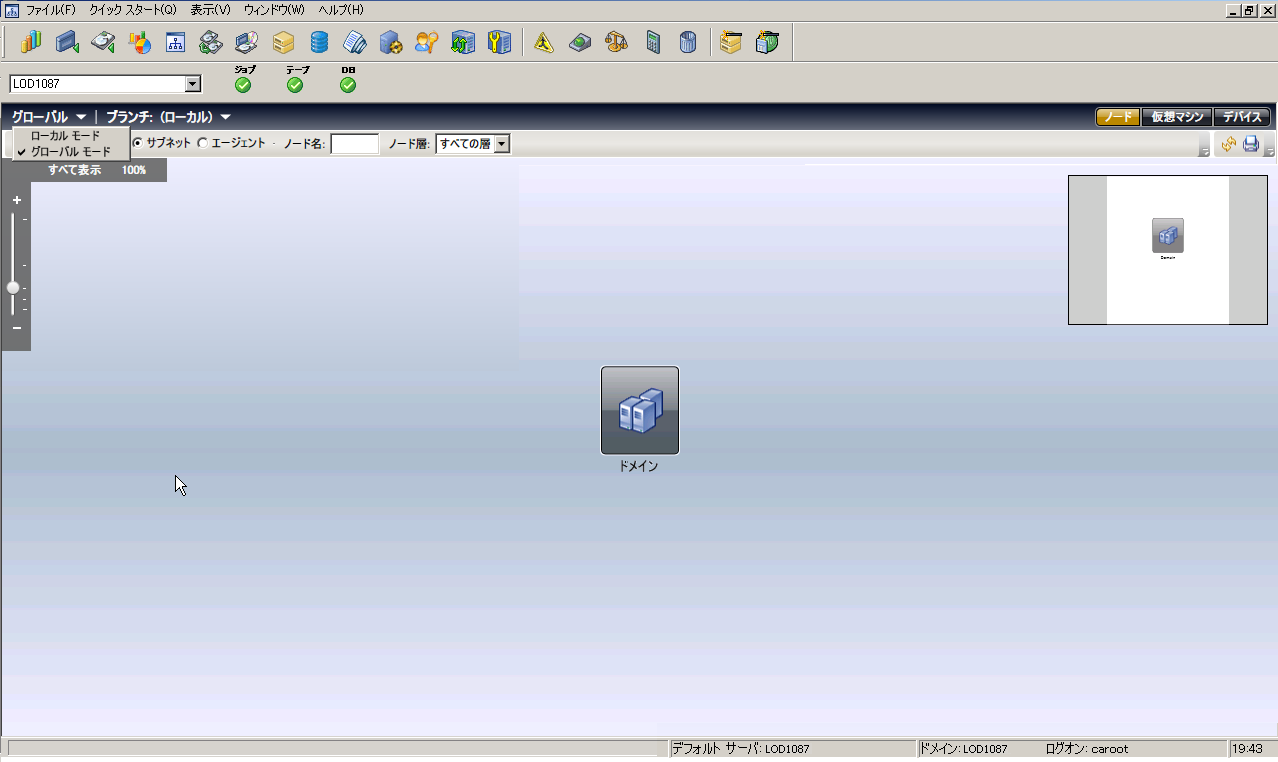
Task: Open Job Status via the bar chart icon
Action: coord(31,43)
